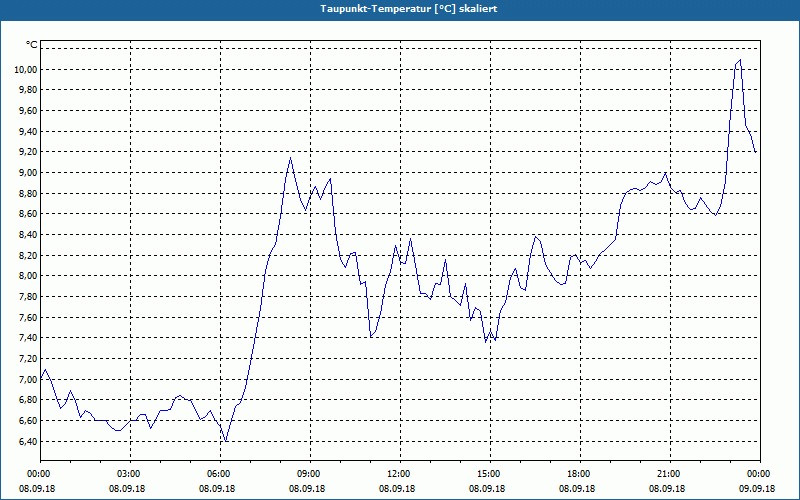Pick the "7,00" y-axis label

tap(28, 379)
